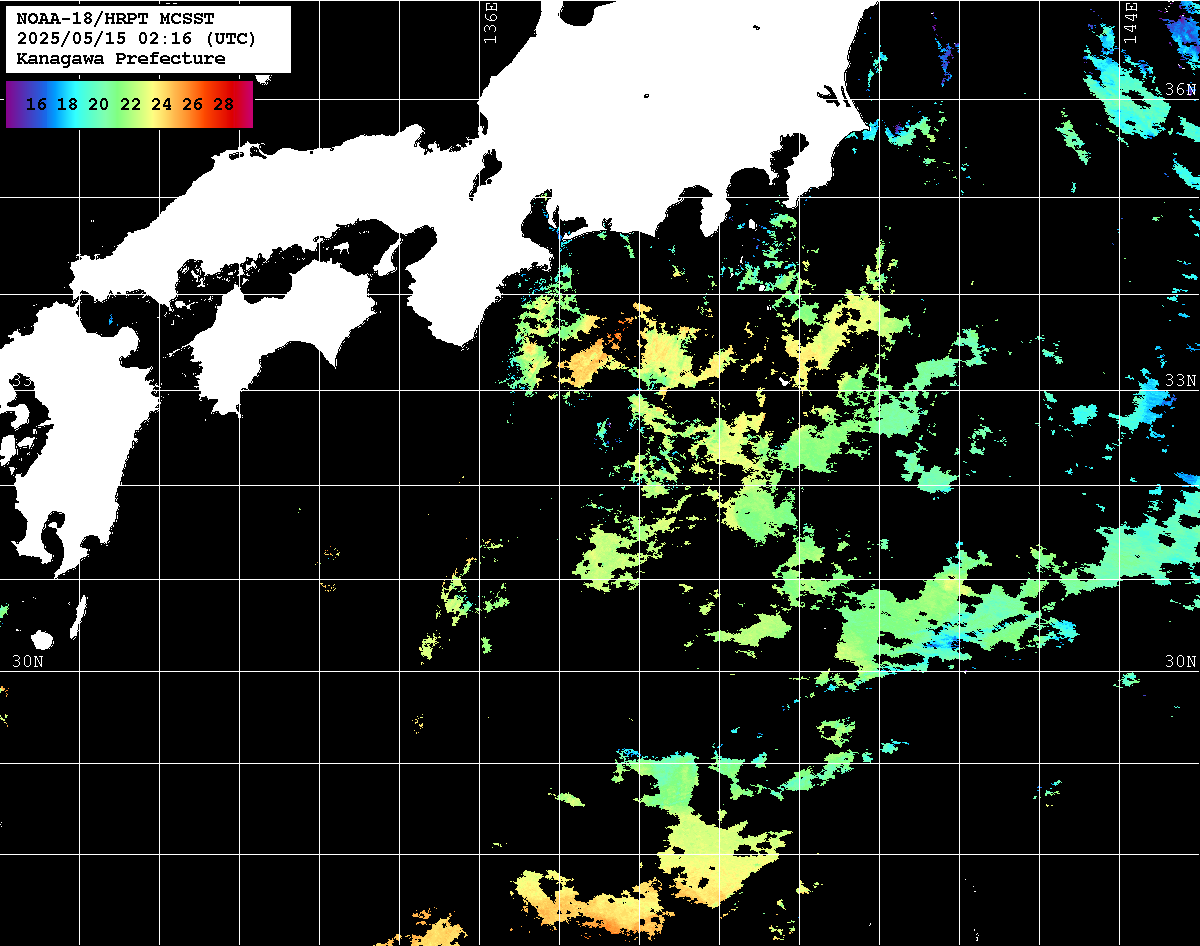The height and width of the screenshot is (946, 1200).
Task: Click the "NOAA-18/HRPT MCSST" title text
Action: click(116, 18)
